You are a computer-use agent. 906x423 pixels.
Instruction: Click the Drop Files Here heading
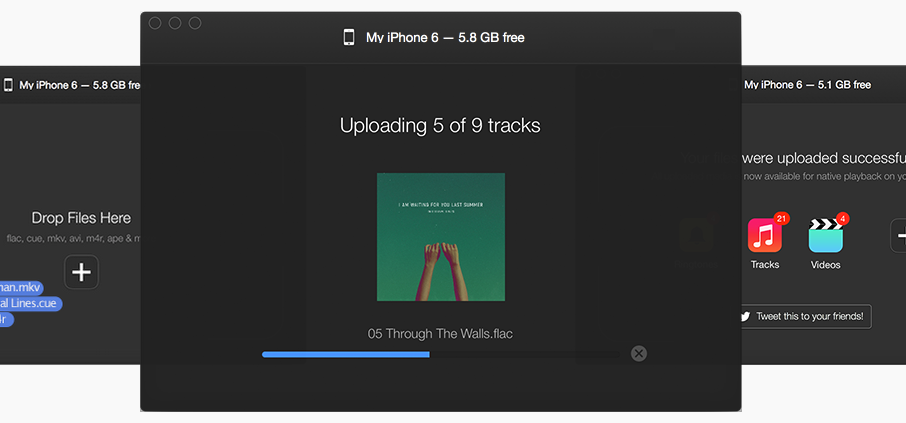click(81, 218)
